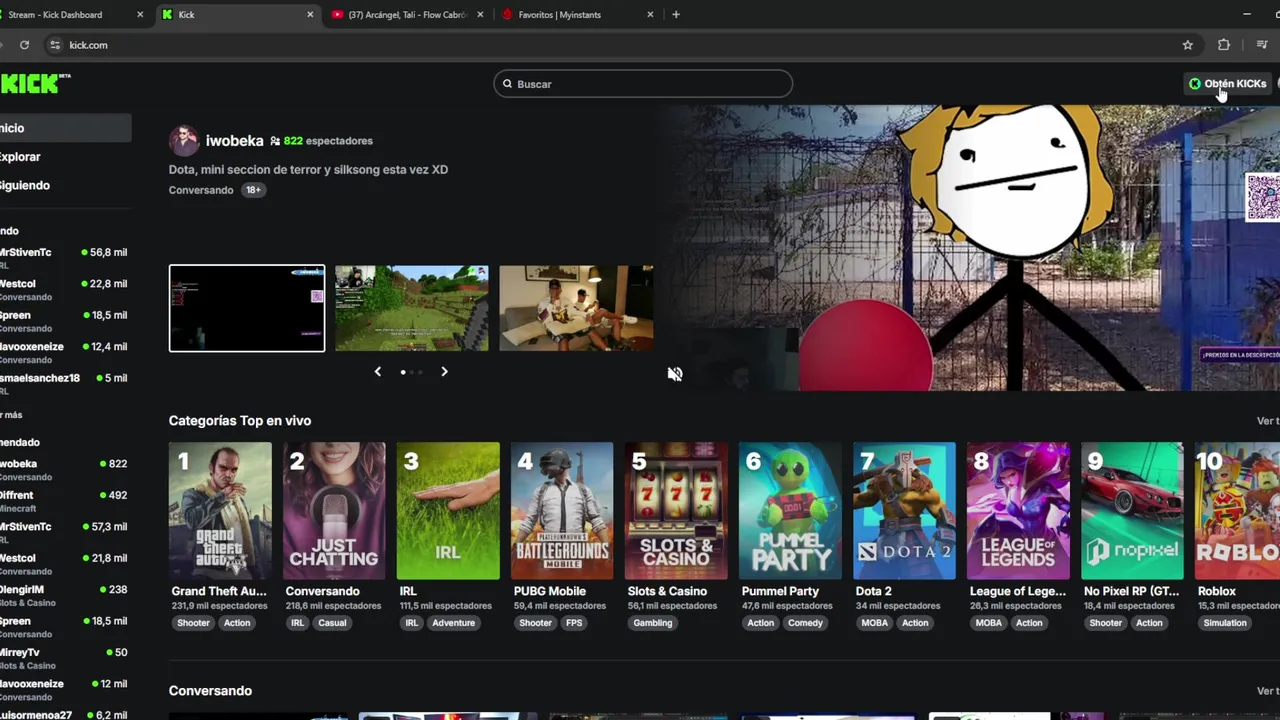Open MirreyTv channel in sidebar
The width and height of the screenshot is (1280, 720).
(64, 658)
